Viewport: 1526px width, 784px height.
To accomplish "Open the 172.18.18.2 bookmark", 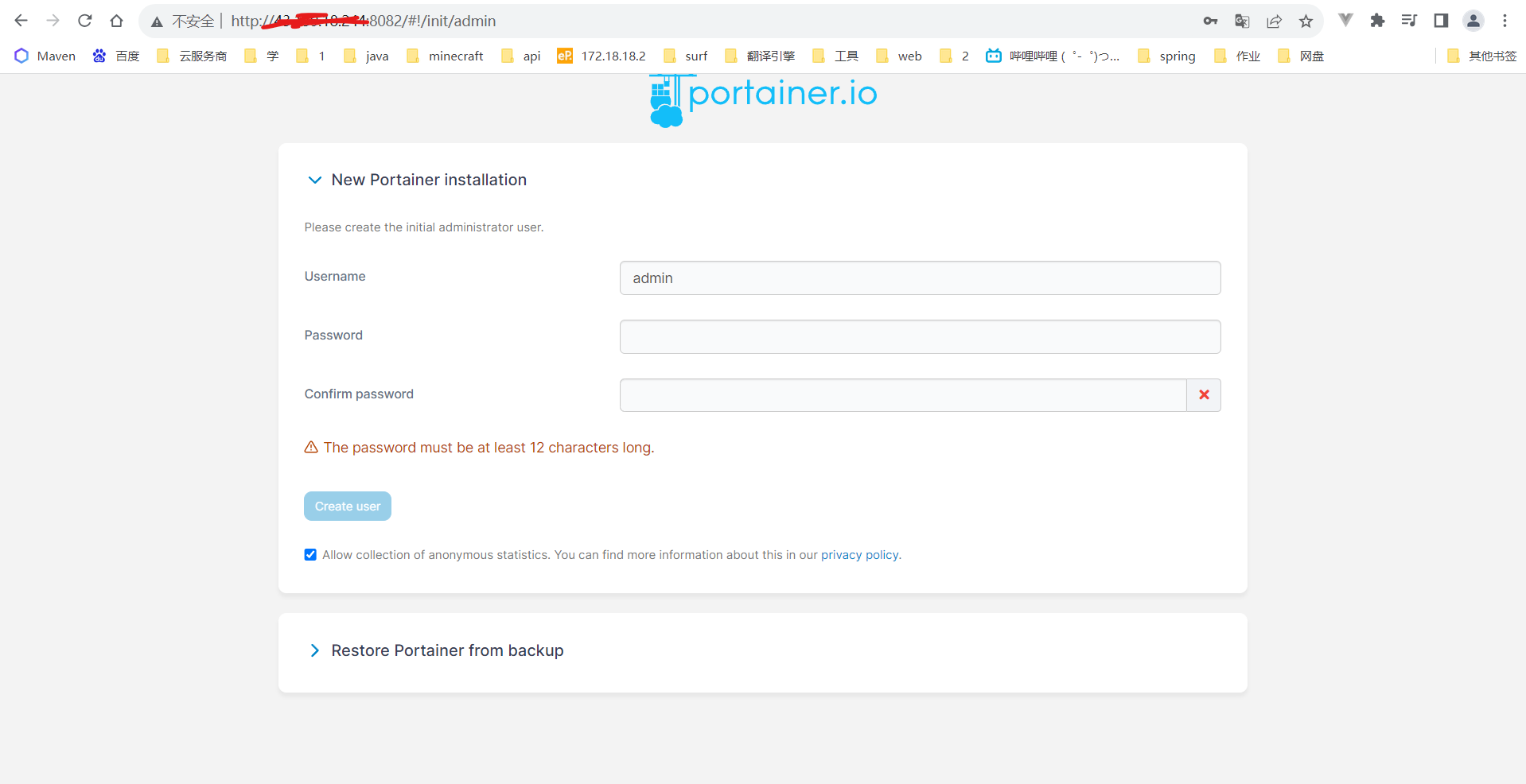I will (x=601, y=56).
